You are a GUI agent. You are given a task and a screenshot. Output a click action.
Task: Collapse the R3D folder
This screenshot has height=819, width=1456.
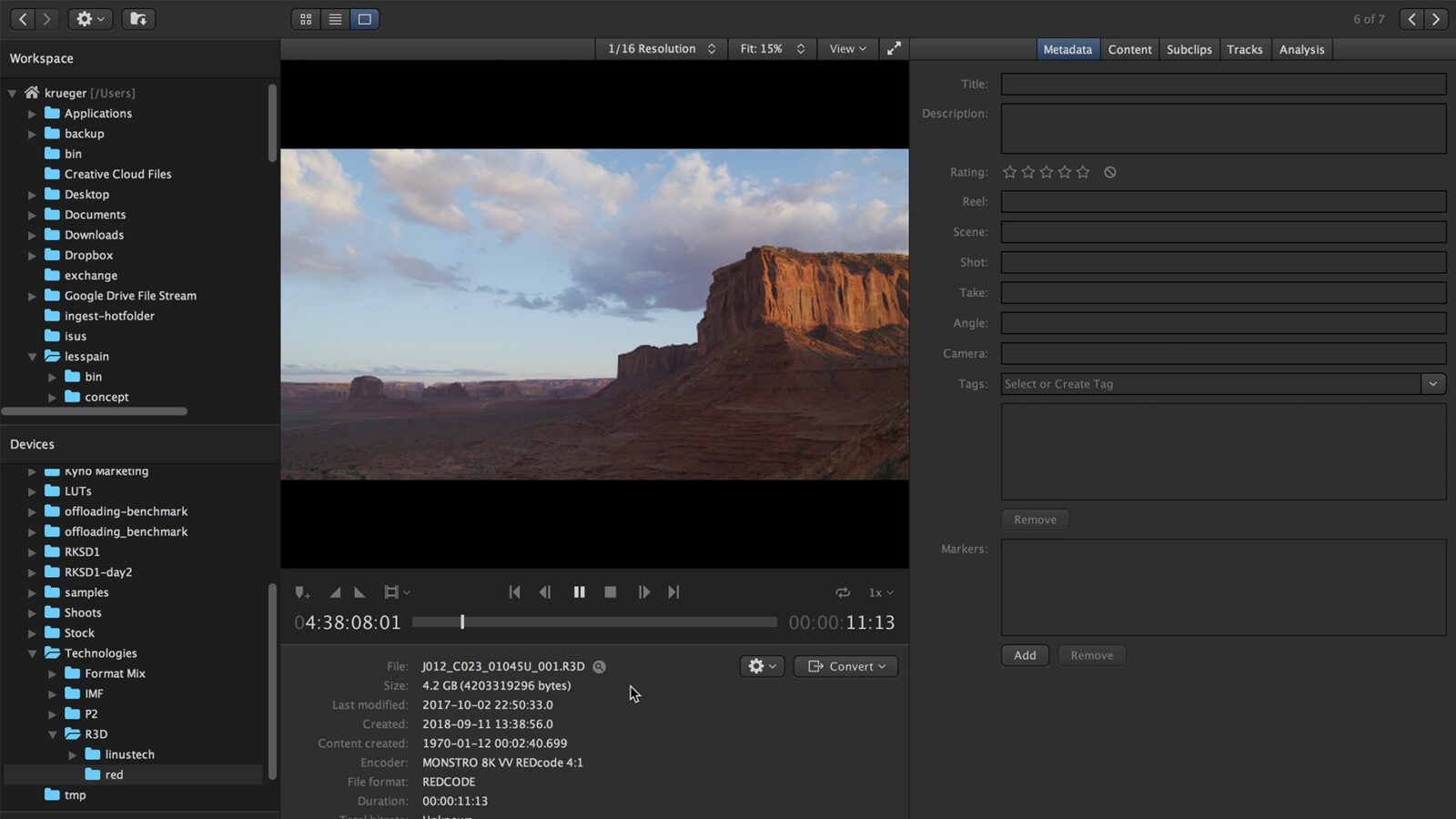[52, 734]
